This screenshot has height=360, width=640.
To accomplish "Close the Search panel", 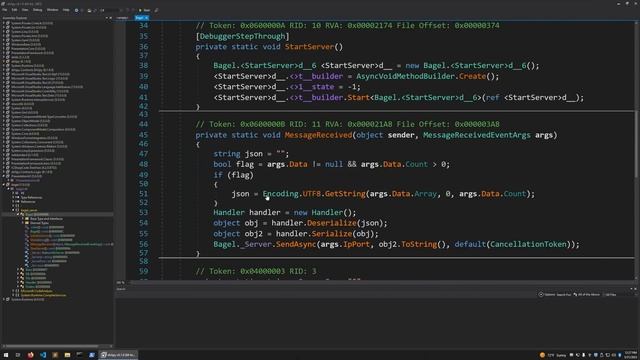I will pos(636,289).
